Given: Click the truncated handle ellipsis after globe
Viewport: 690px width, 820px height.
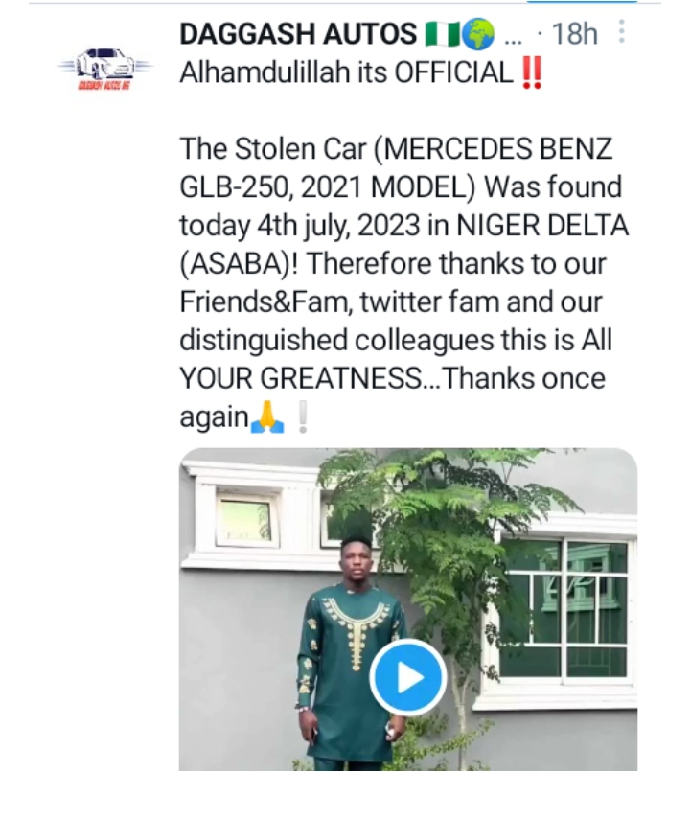Looking at the screenshot, I should click(513, 36).
